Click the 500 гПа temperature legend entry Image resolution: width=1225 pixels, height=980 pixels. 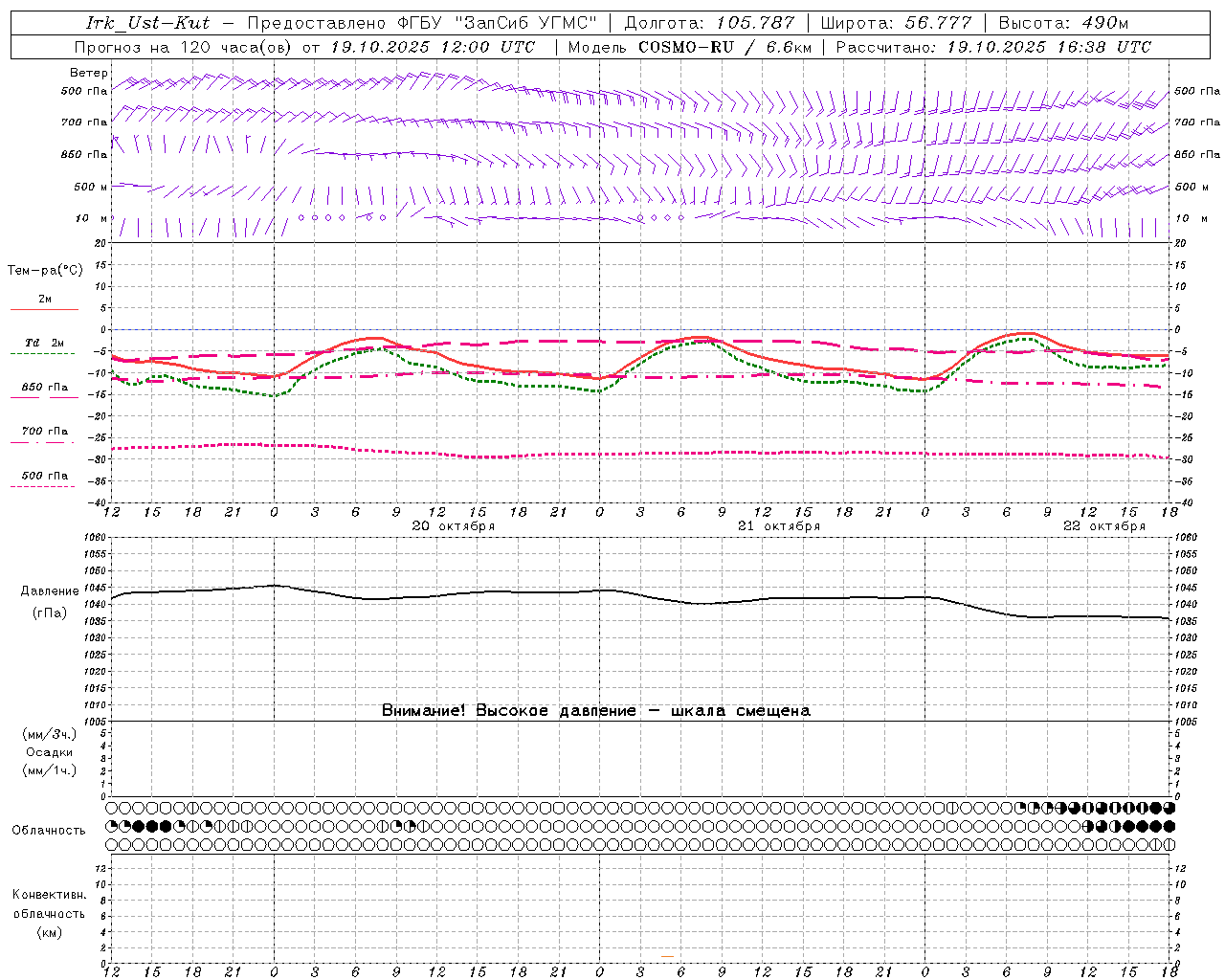coord(44,476)
